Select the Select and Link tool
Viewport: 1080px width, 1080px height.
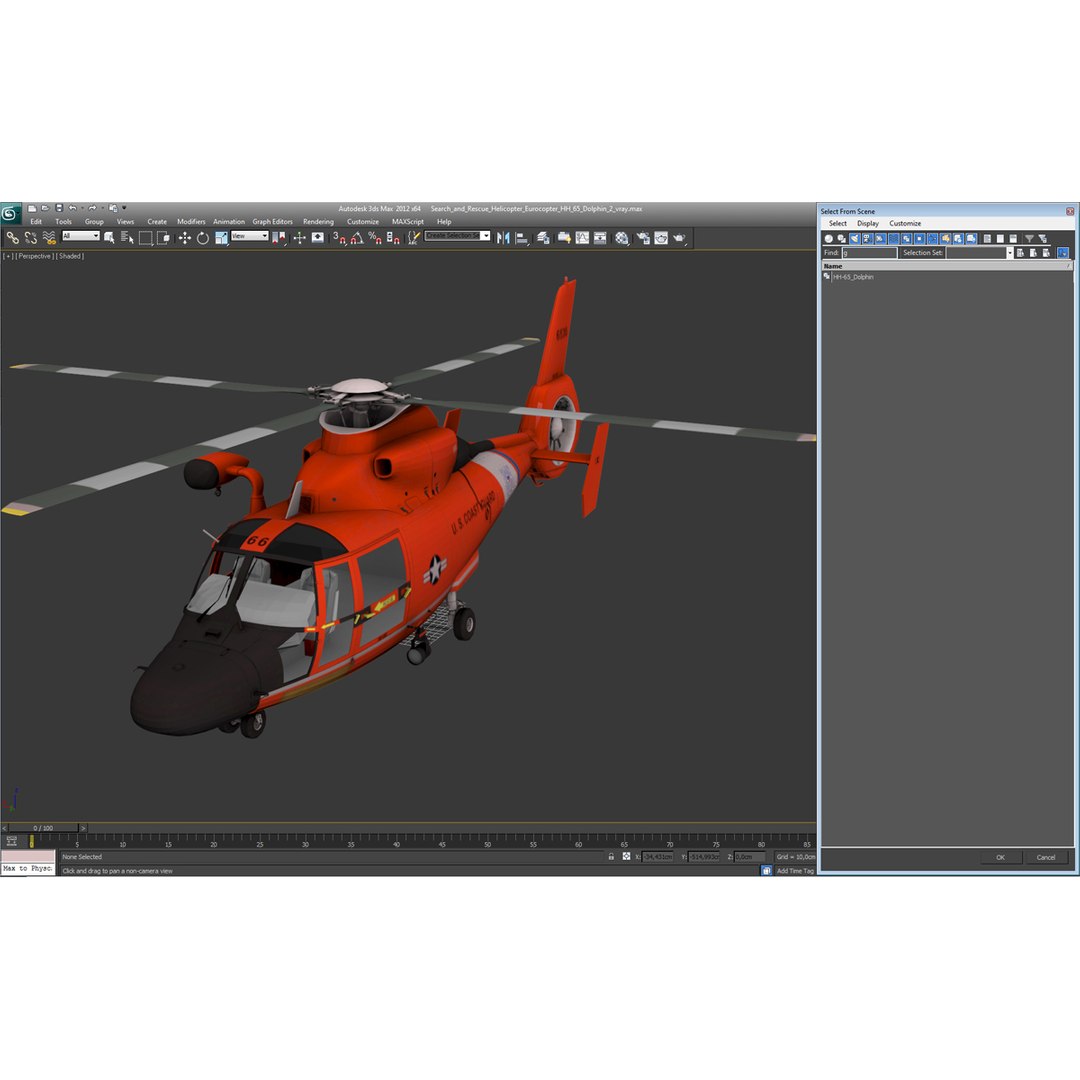[12, 238]
